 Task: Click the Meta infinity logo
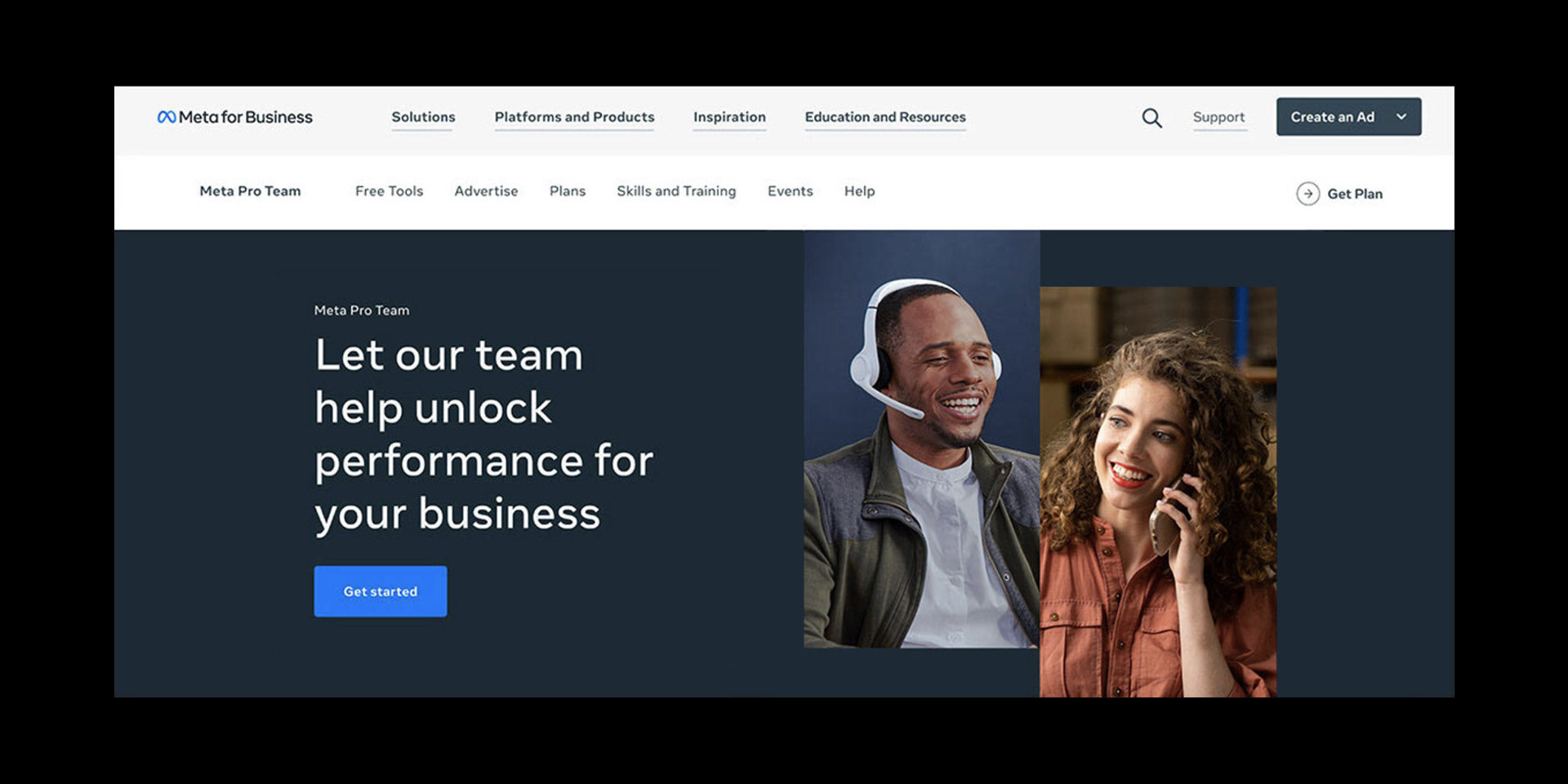coord(167,118)
